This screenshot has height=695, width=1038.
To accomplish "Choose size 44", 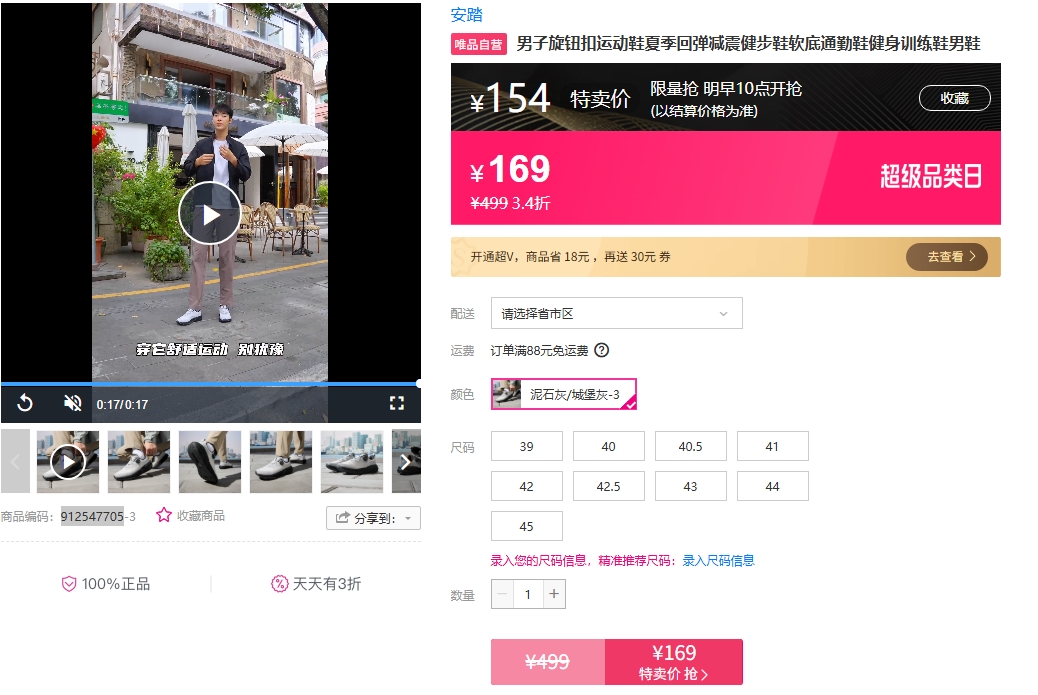I will click(x=773, y=486).
